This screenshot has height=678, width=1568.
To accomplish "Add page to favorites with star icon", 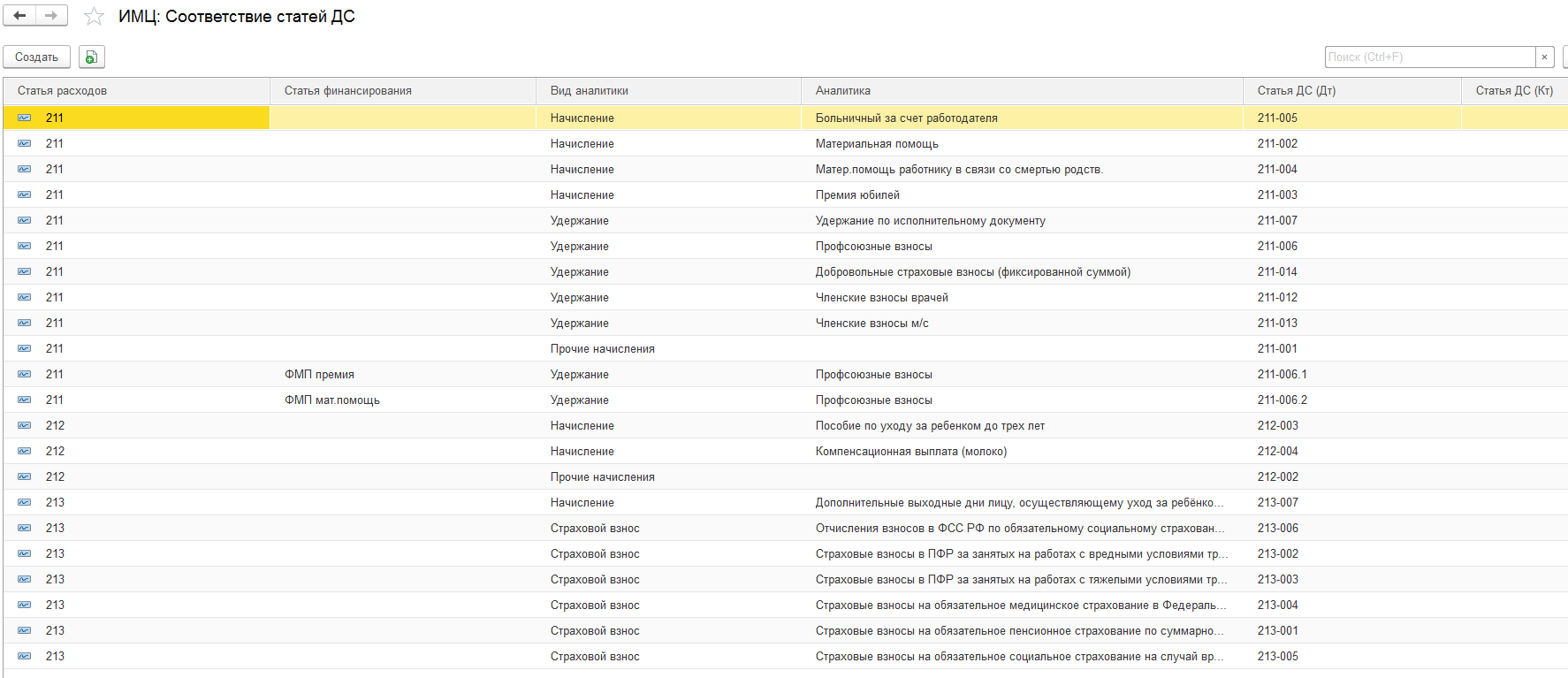I will [x=94, y=17].
